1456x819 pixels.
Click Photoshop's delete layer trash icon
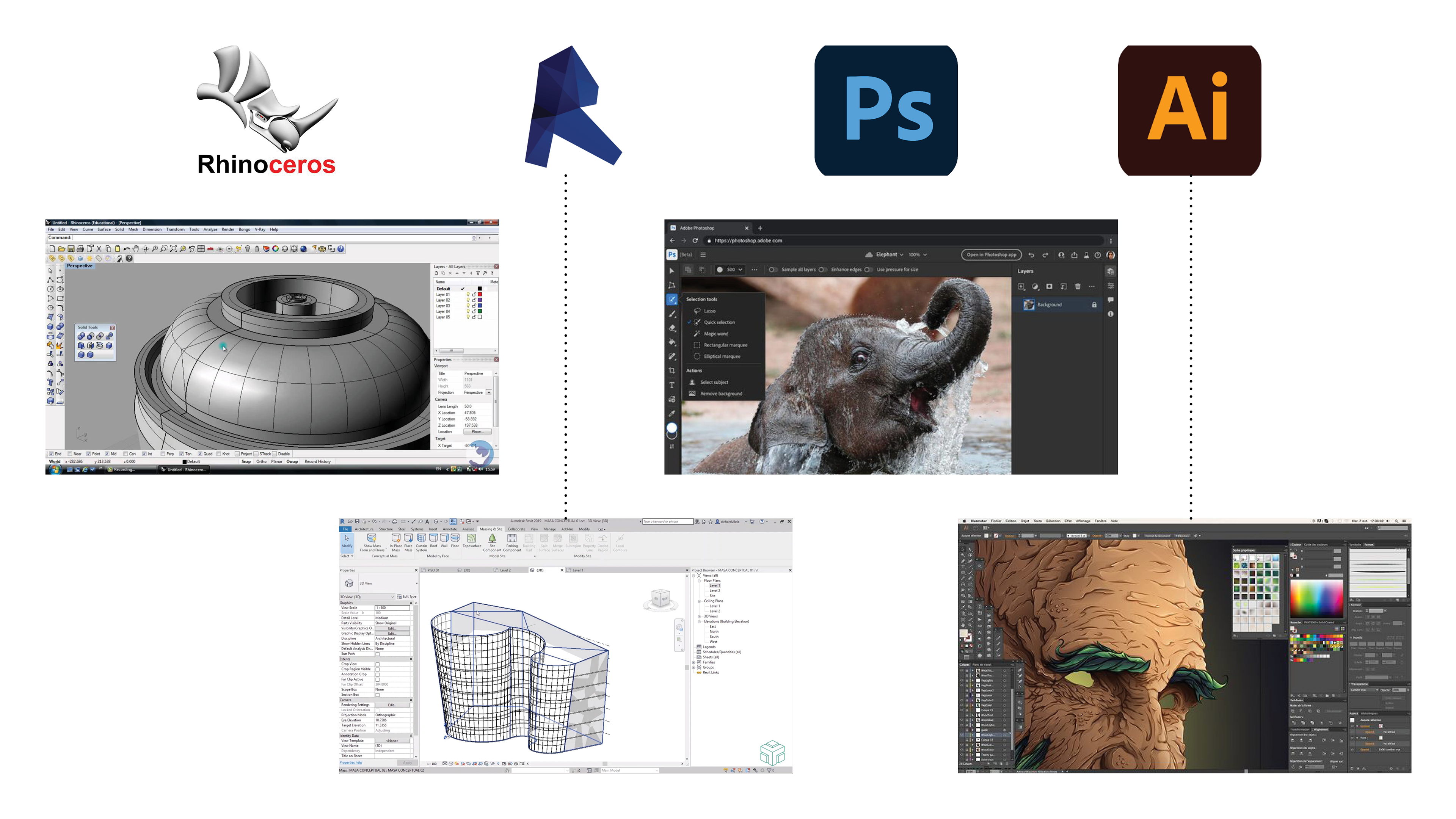[1078, 287]
